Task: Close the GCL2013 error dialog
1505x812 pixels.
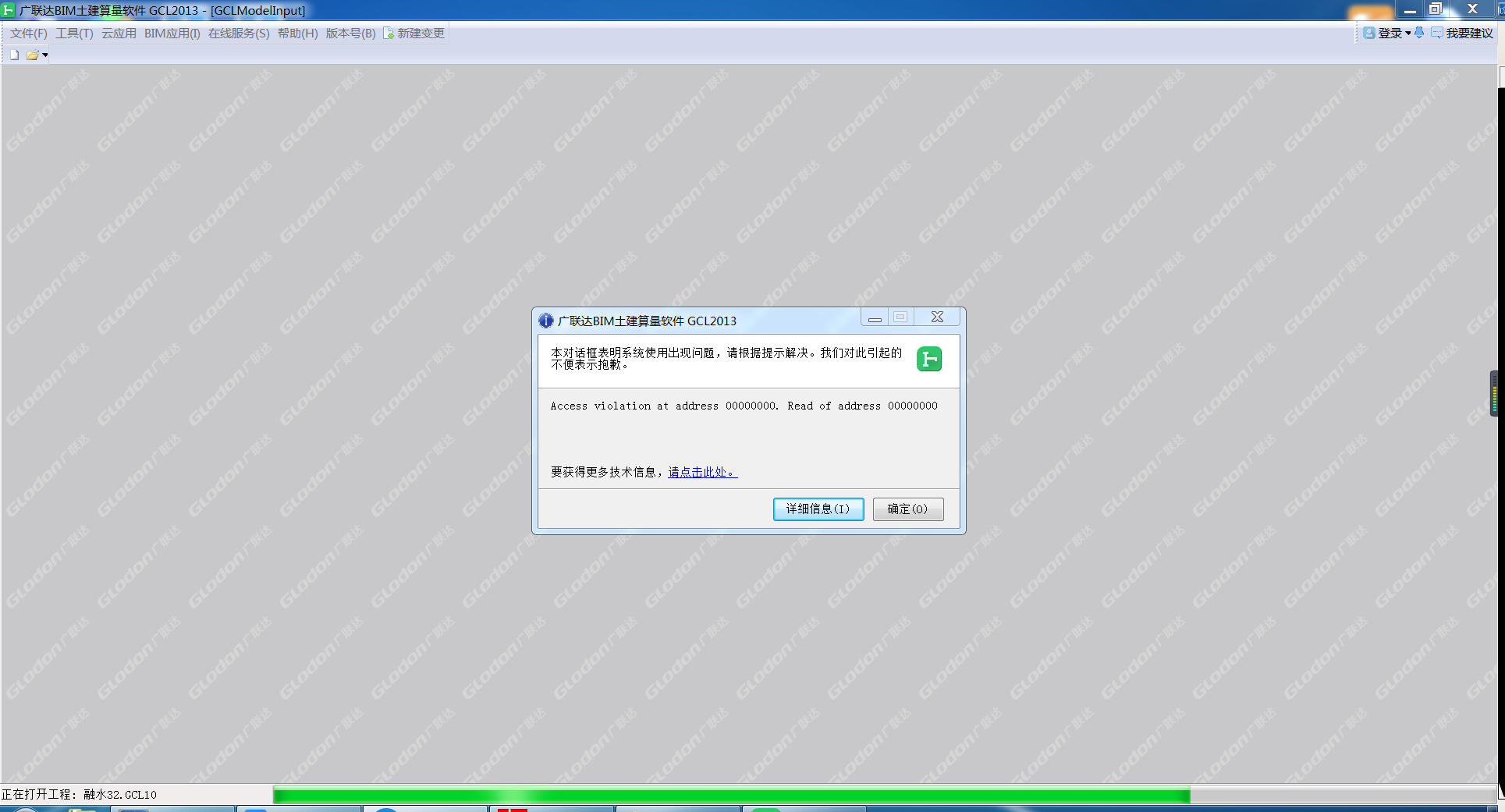Action: (x=937, y=317)
